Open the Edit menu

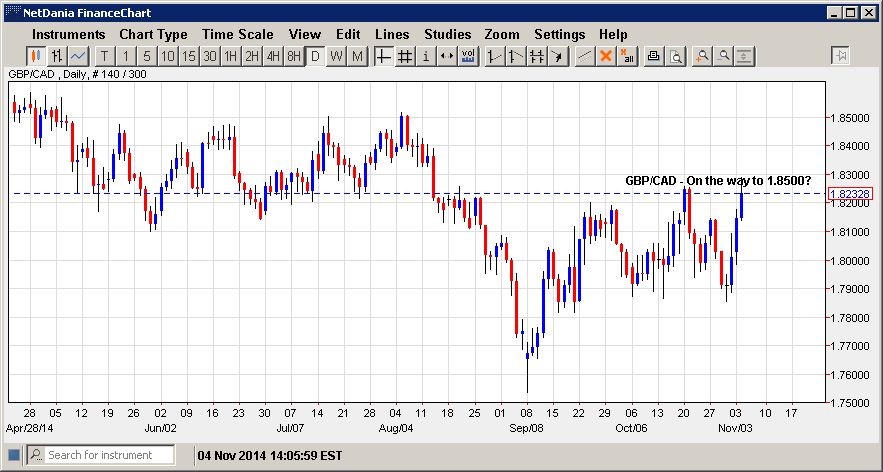point(348,34)
